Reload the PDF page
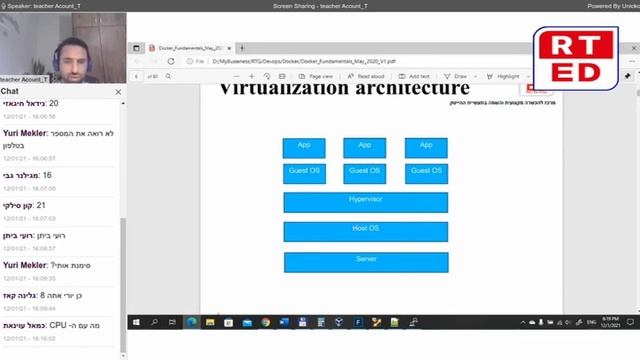Image resolution: width=640 pixels, height=360 pixels. [x=171, y=61]
